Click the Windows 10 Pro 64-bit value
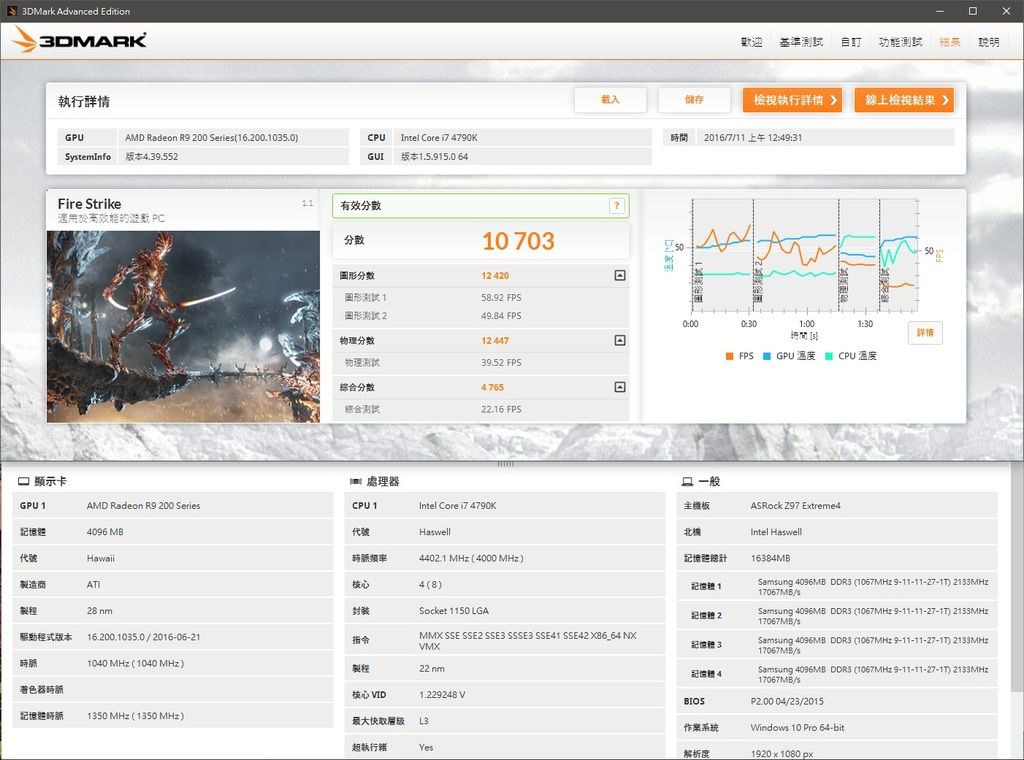Screen dimensions: 1024x760 click(x=797, y=727)
